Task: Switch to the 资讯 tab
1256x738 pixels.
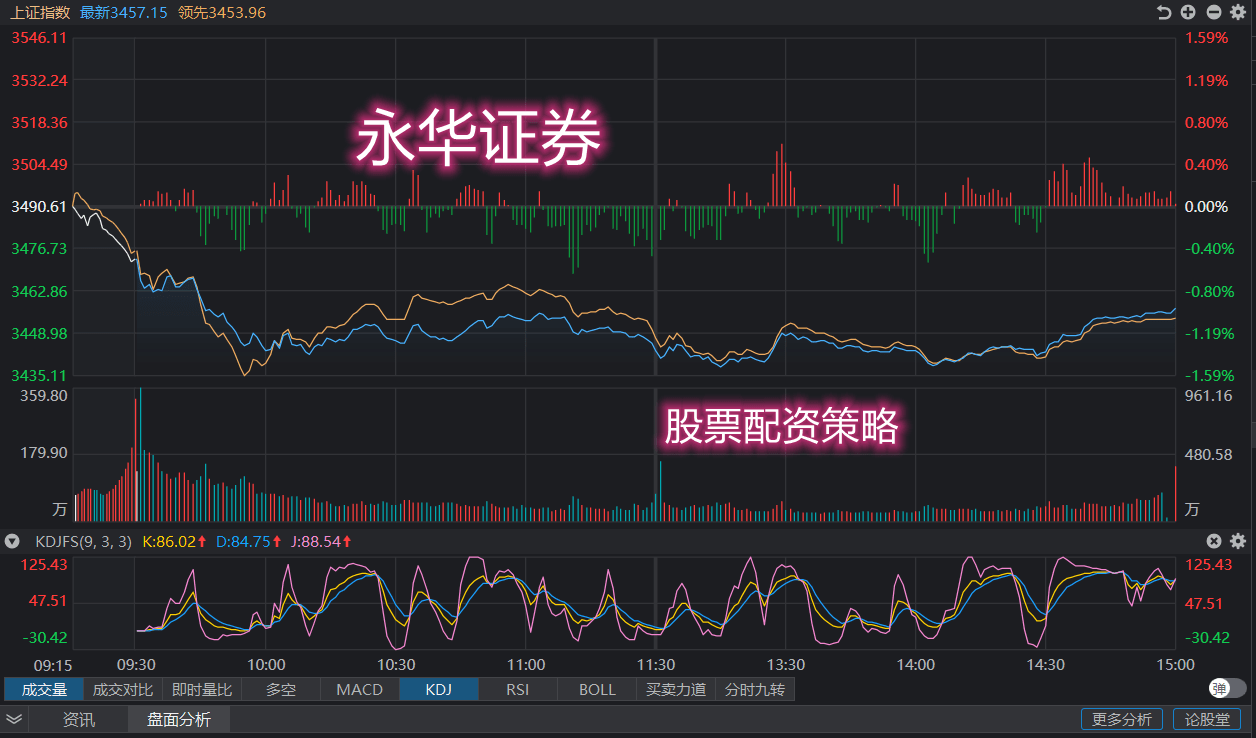Action: point(79,719)
